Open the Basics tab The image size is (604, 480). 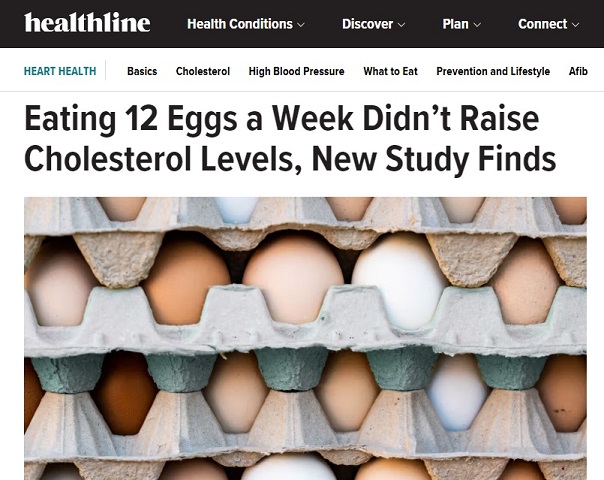[x=142, y=72]
